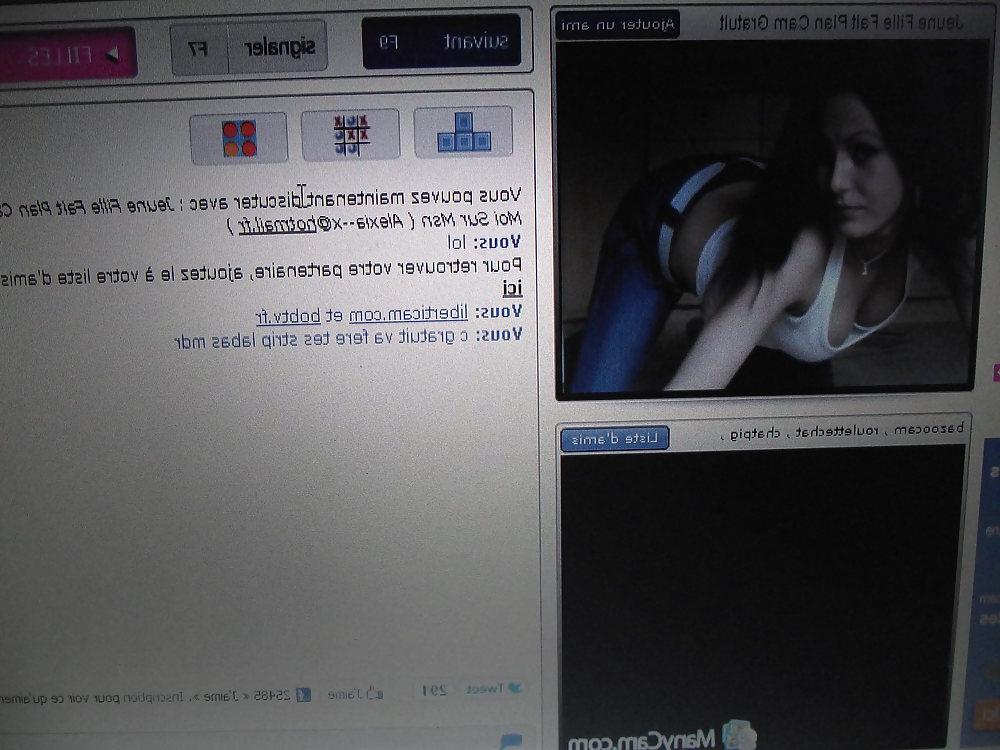Open the 'Liste d'amis' button
Image resolution: width=1000 pixels, height=750 pixels.
[x=615, y=439]
